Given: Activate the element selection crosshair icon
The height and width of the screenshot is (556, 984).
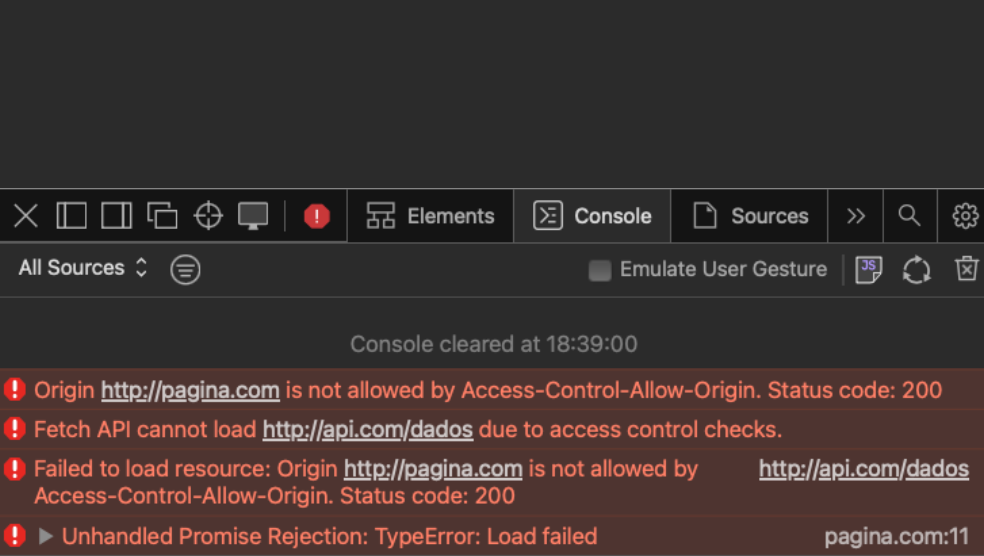Looking at the screenshot, I should 208,216.
